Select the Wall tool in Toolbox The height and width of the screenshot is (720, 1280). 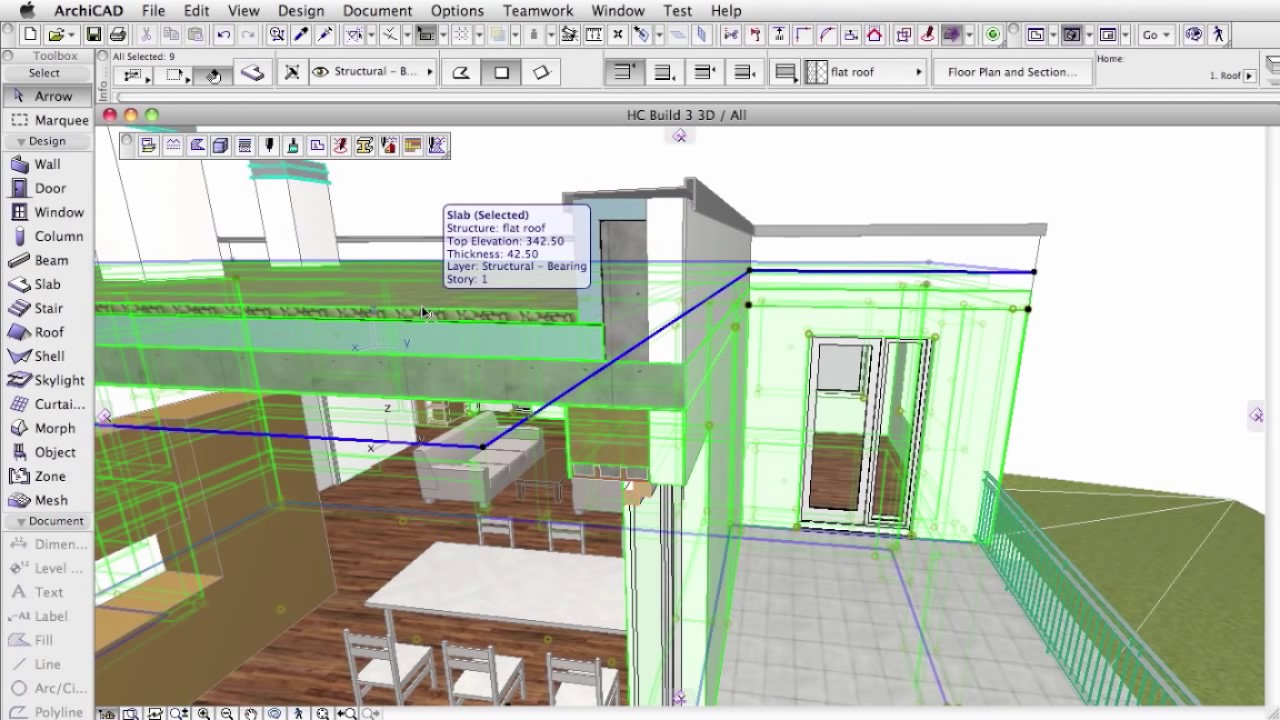tap(47, 164)
